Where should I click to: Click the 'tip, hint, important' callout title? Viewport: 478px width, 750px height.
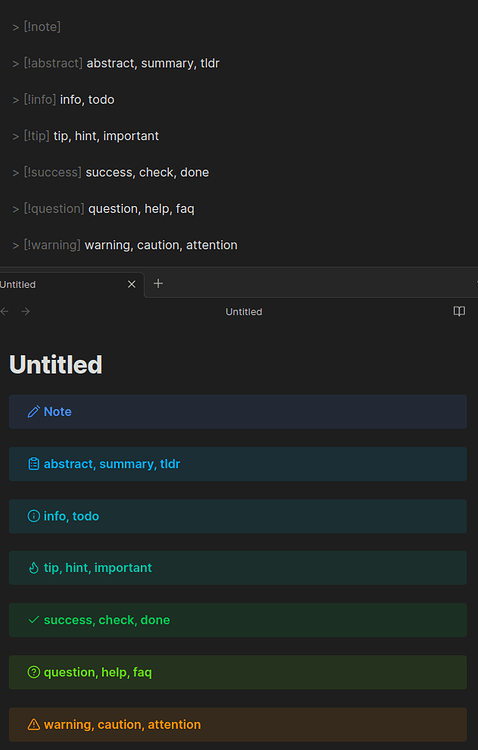[x=98, y=568]
